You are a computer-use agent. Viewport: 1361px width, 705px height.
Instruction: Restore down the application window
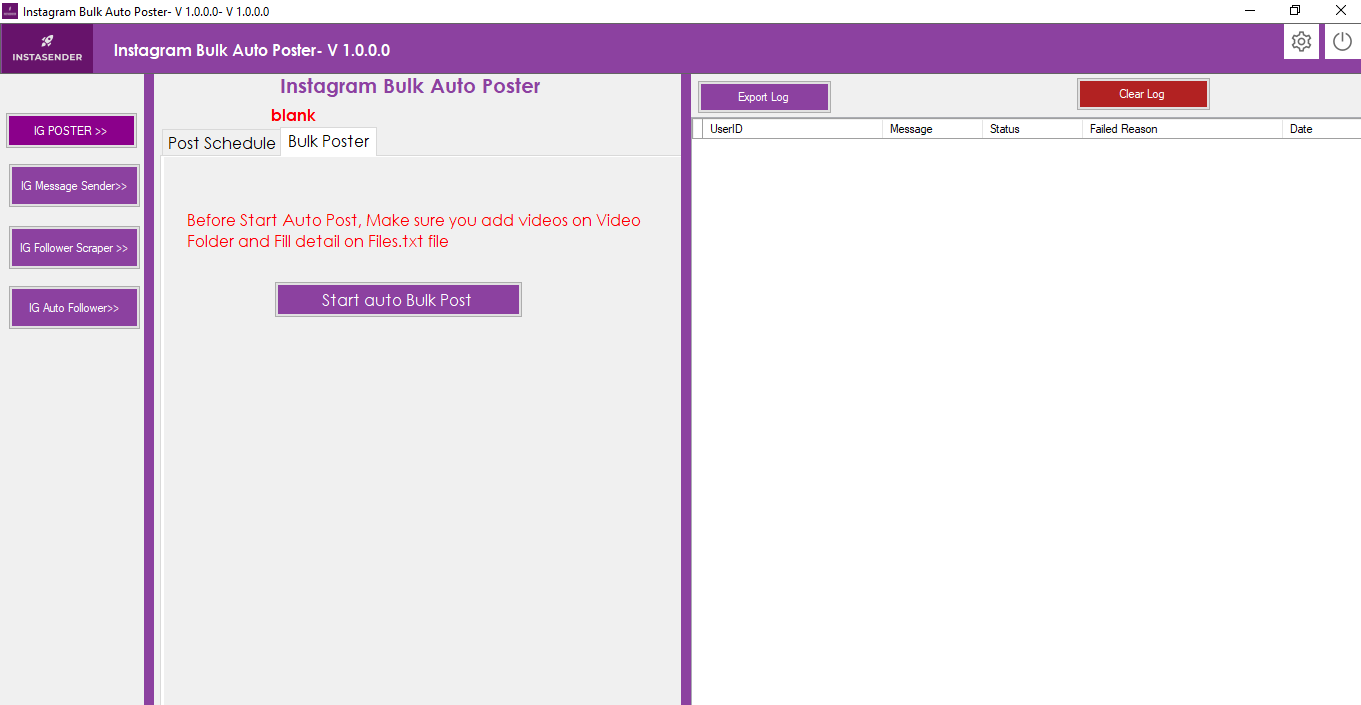1295,11
